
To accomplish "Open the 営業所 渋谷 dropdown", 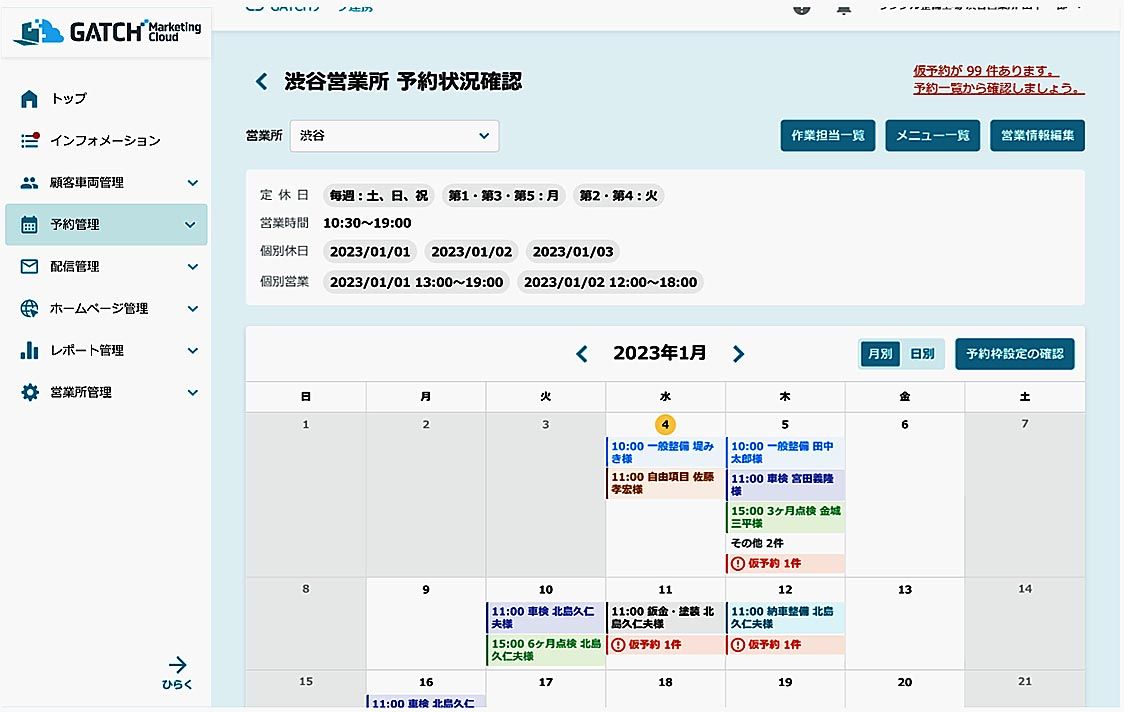I will coord(394,136).
